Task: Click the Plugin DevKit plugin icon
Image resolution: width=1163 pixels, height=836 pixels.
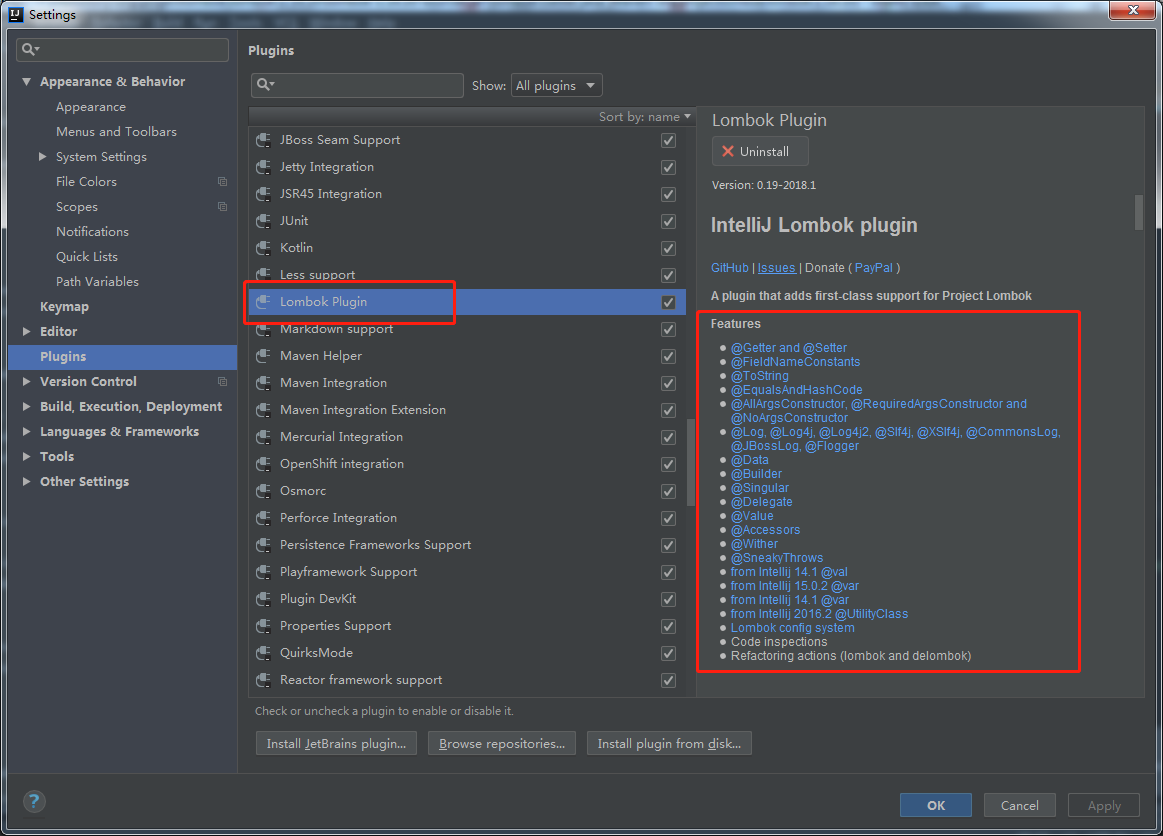Action: (263, 599)
